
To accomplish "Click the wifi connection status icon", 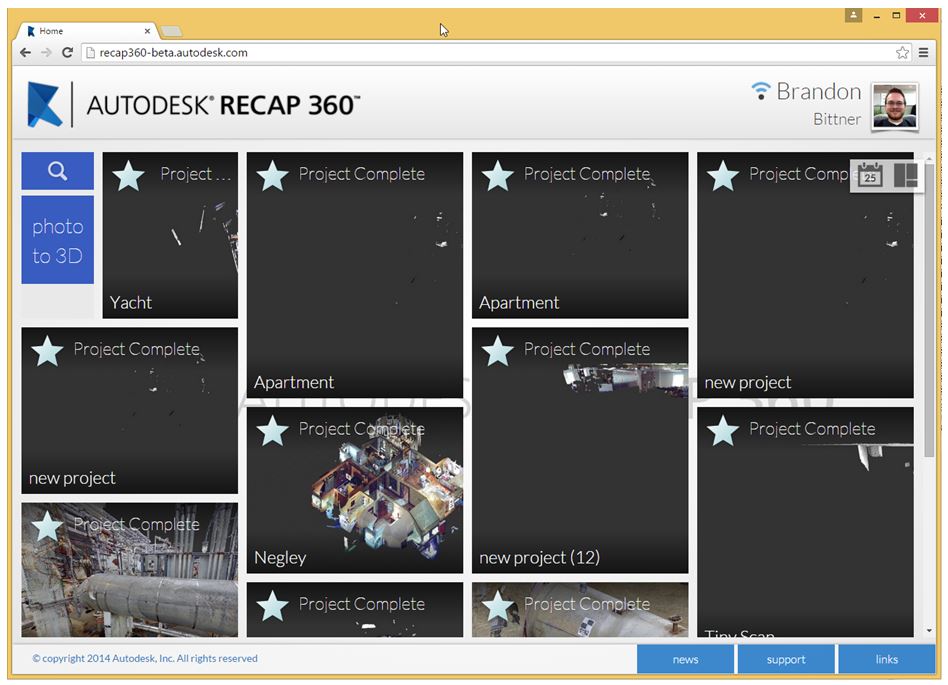I will [761, 91].
